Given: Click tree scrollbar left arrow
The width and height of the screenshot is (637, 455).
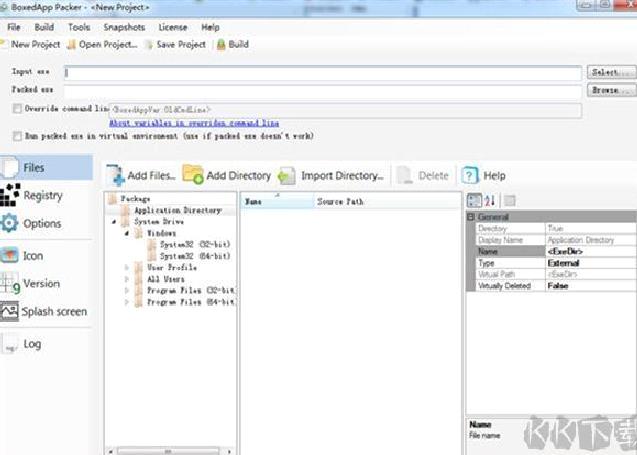Looking at the screenshot, I should click(x=110, y=451).
